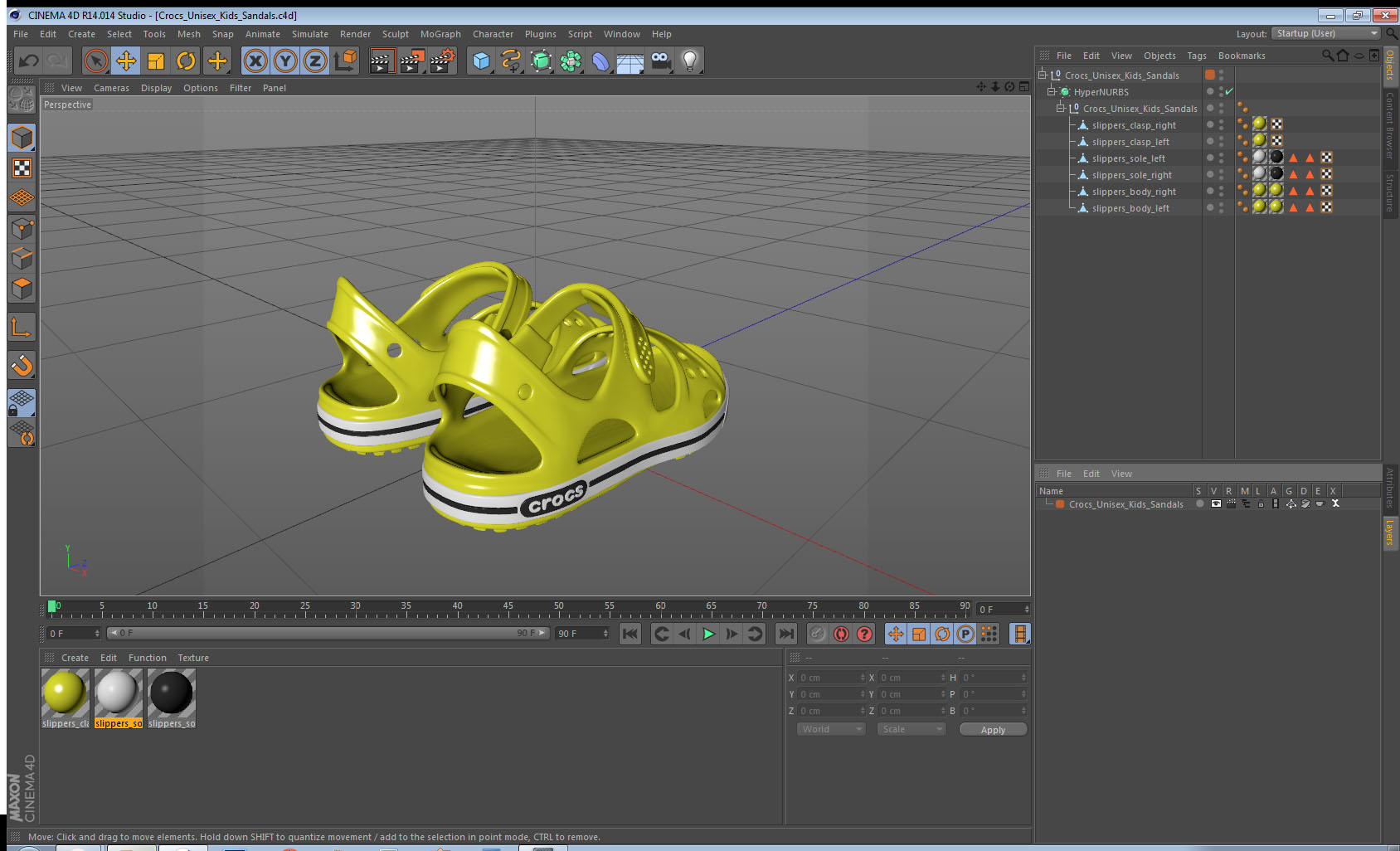Click the coordinate system icon

345,61
